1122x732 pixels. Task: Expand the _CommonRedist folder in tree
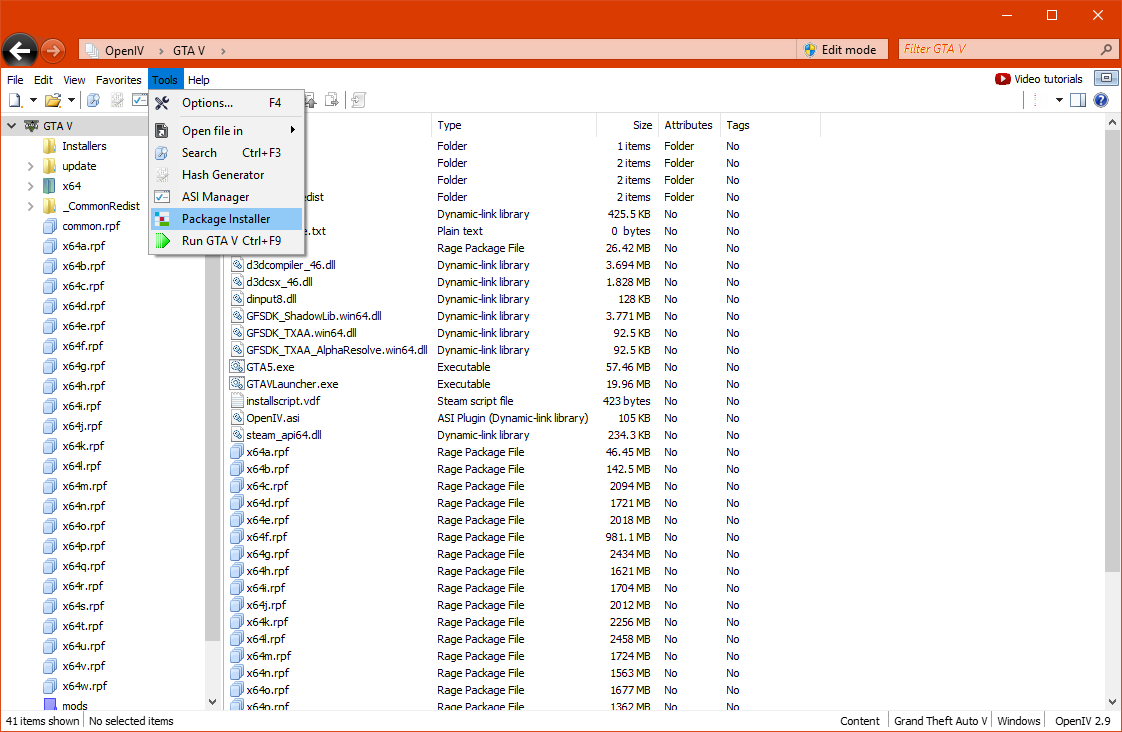(30, 206)
